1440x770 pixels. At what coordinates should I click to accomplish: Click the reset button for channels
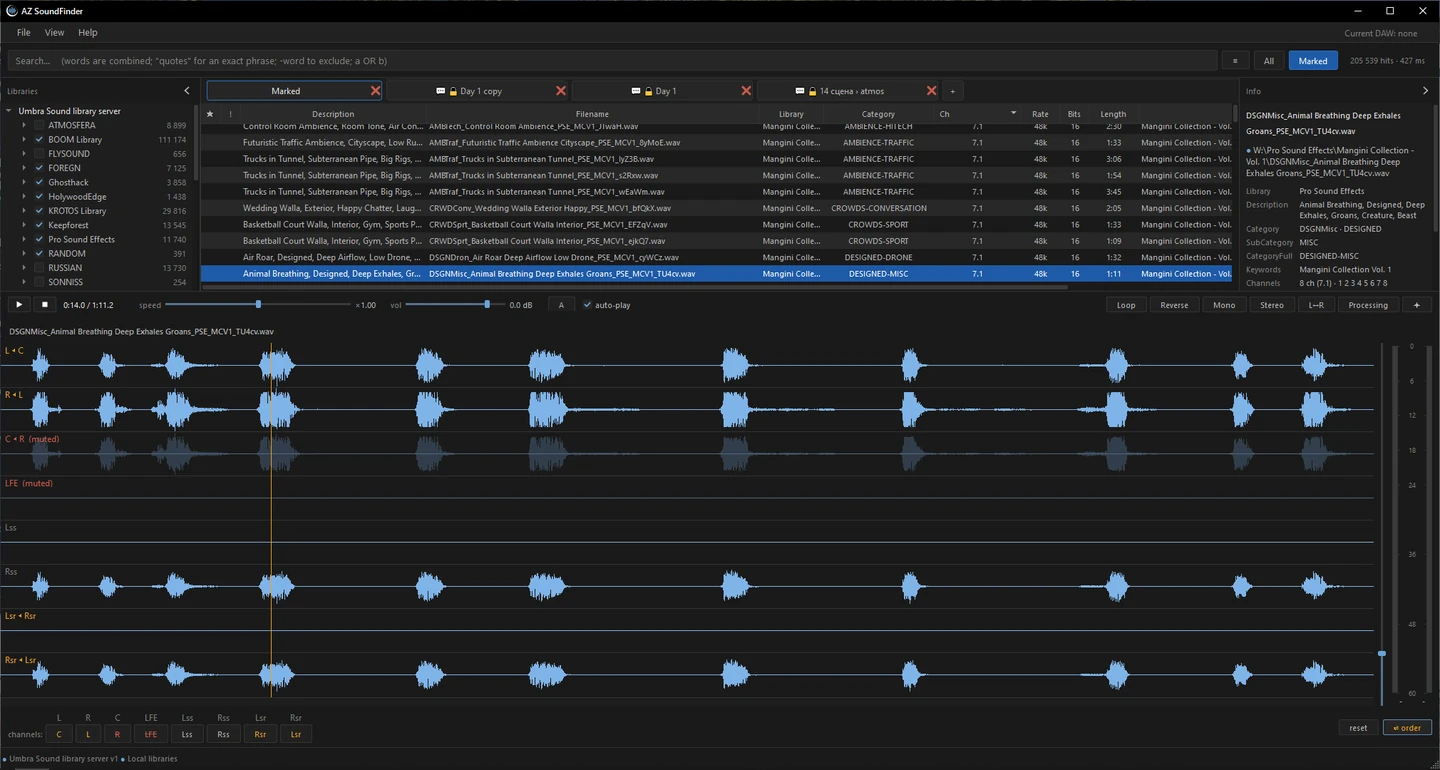click(x=1358, y=728)
